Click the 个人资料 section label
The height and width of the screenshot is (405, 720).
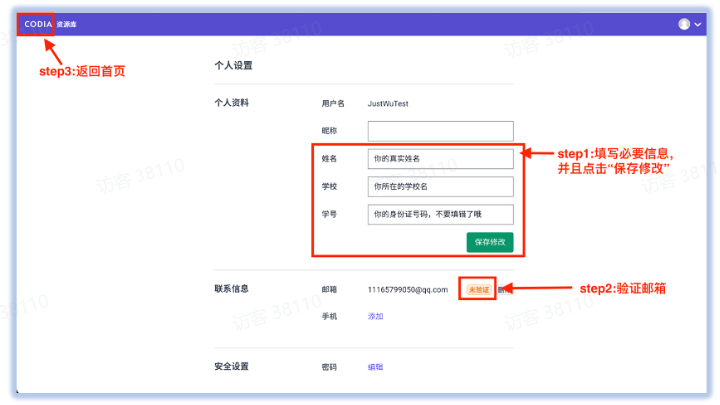pyautogui.click(x=231, y=103)
